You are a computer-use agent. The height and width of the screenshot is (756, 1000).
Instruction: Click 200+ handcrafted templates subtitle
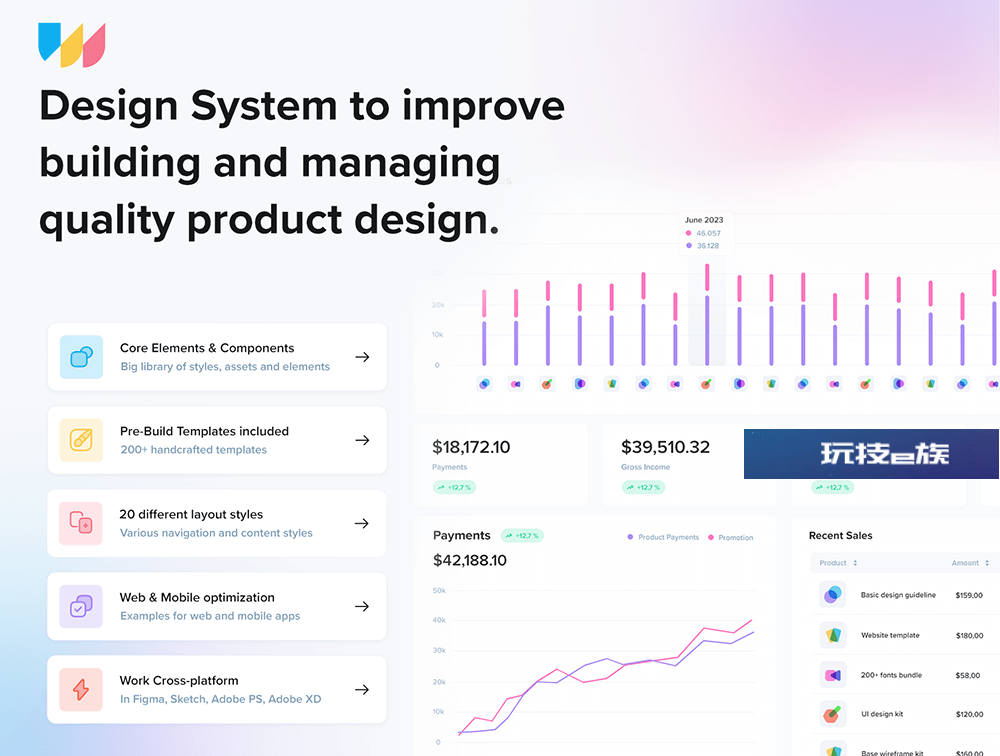[x=194, y=450]
